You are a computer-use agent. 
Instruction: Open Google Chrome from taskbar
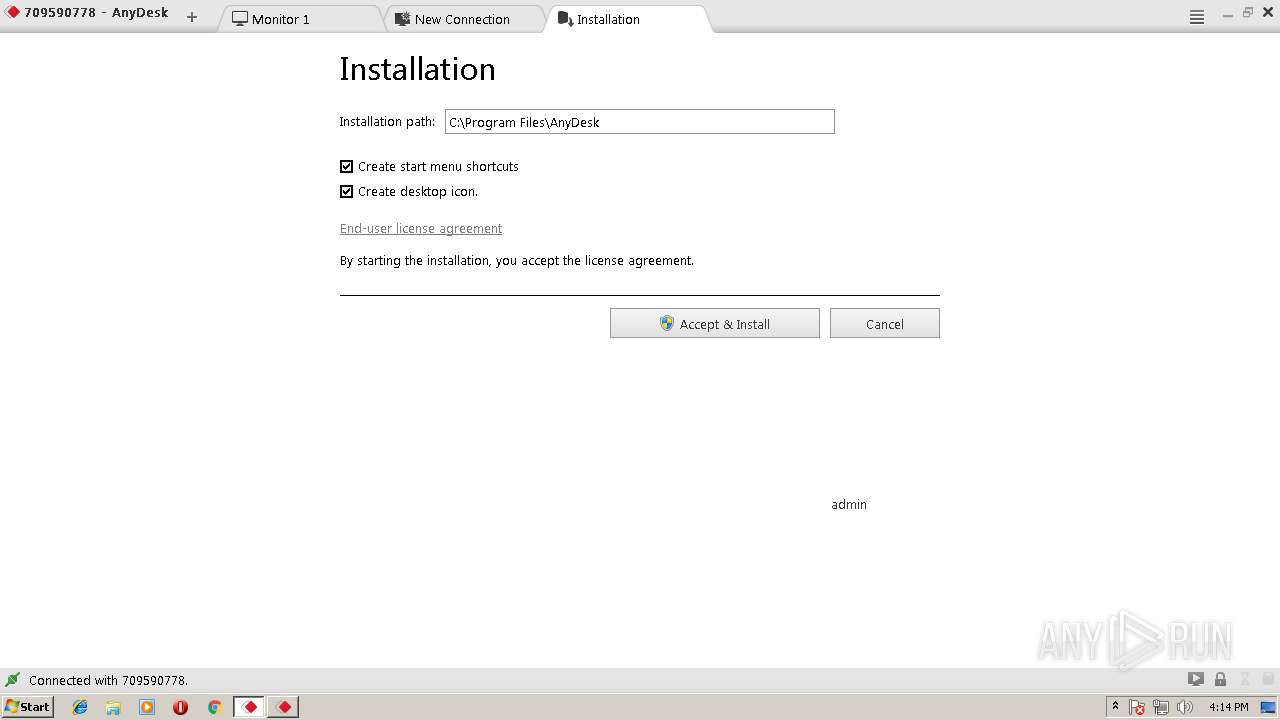point(214,707)
